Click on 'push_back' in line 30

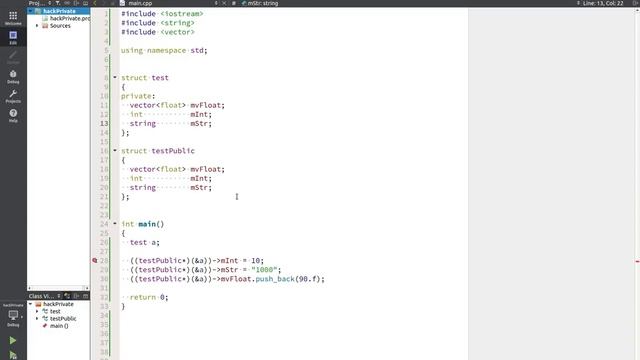pyautogui.click(x=275, y=279)
